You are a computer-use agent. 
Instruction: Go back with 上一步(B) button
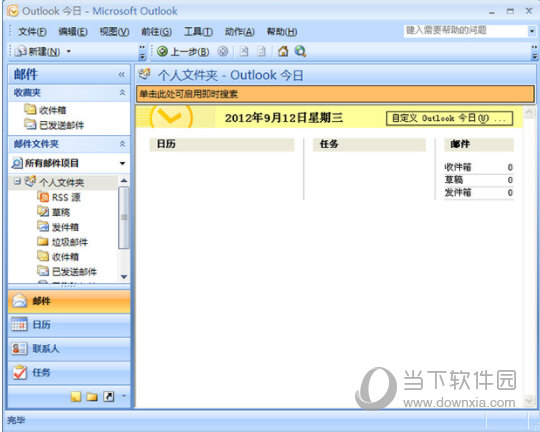[x=183, y=52]
